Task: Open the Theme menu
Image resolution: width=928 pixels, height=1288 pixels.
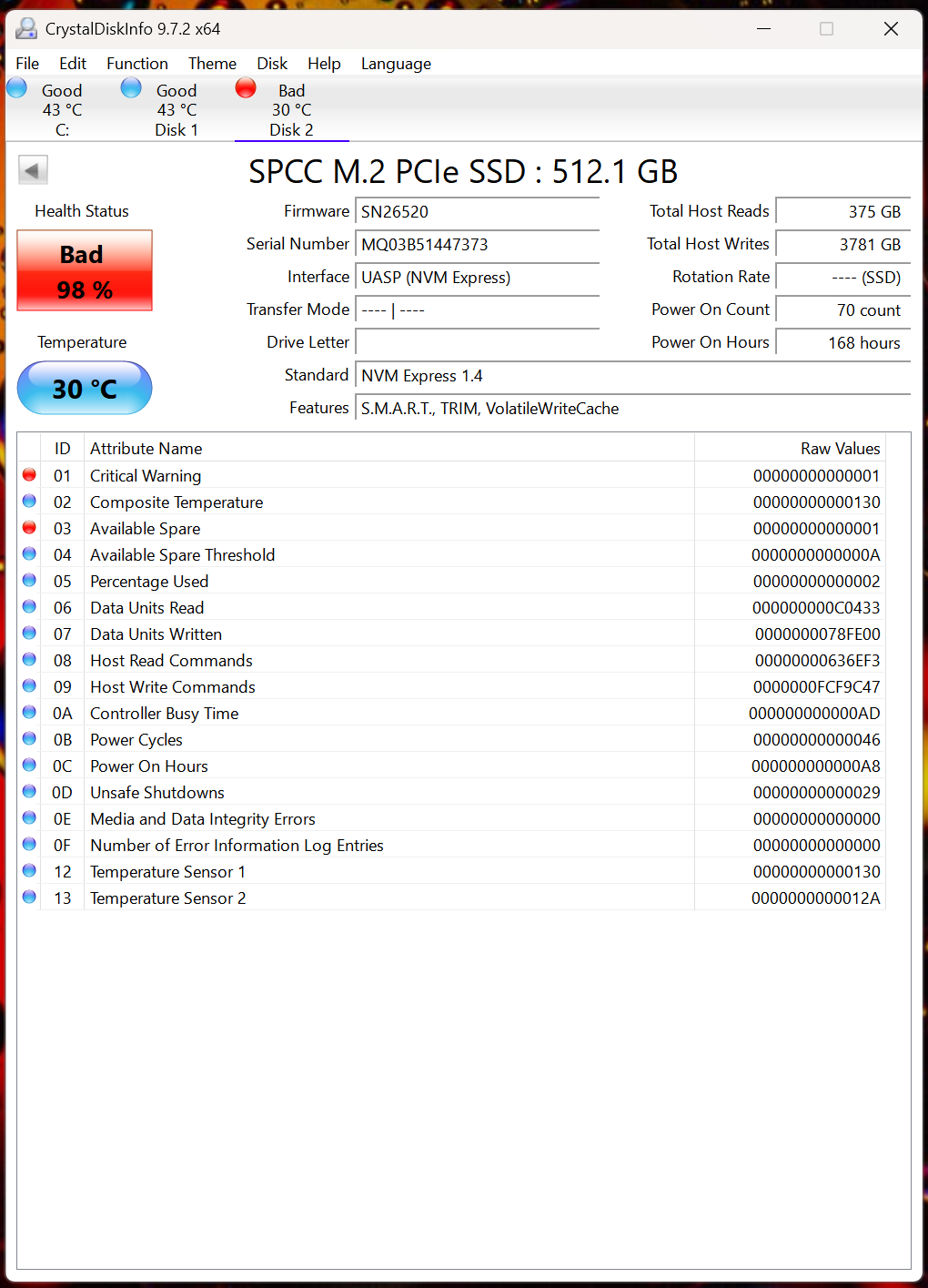Action: click(212, 64)
